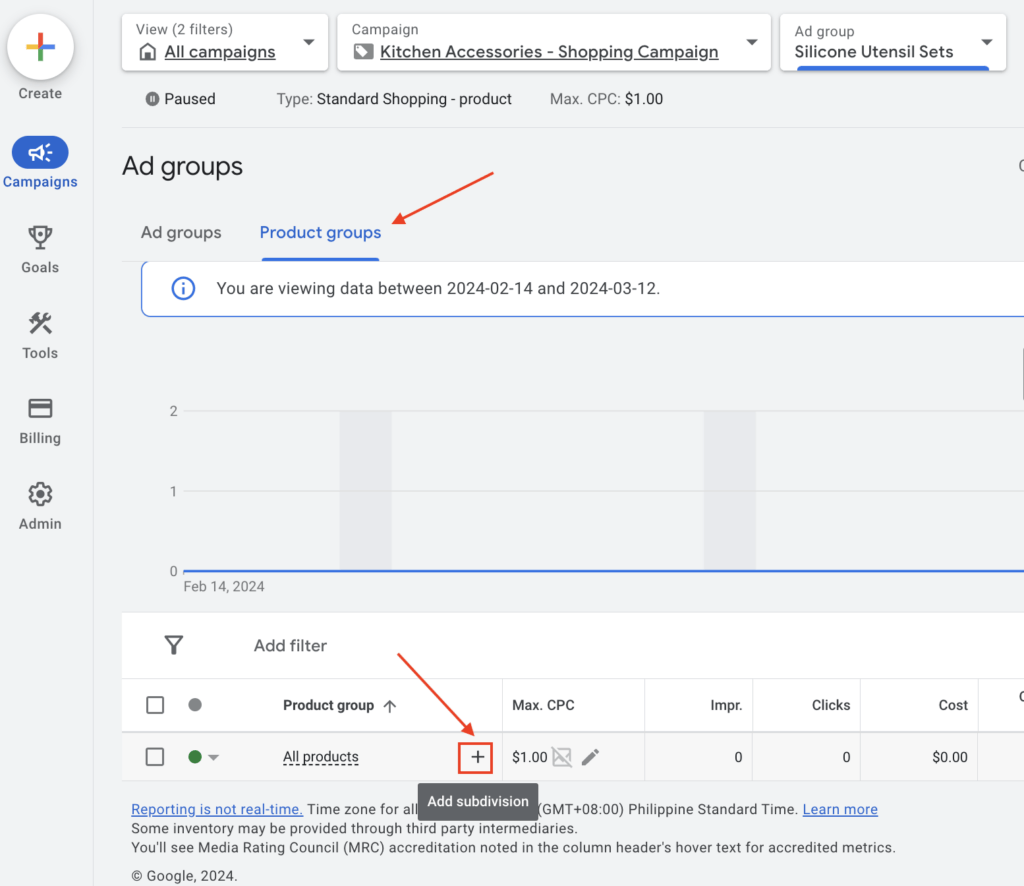
Task: Expand the Campaign selector dropdown arrow
Action: pyautogui.click(x=752, y=42)
